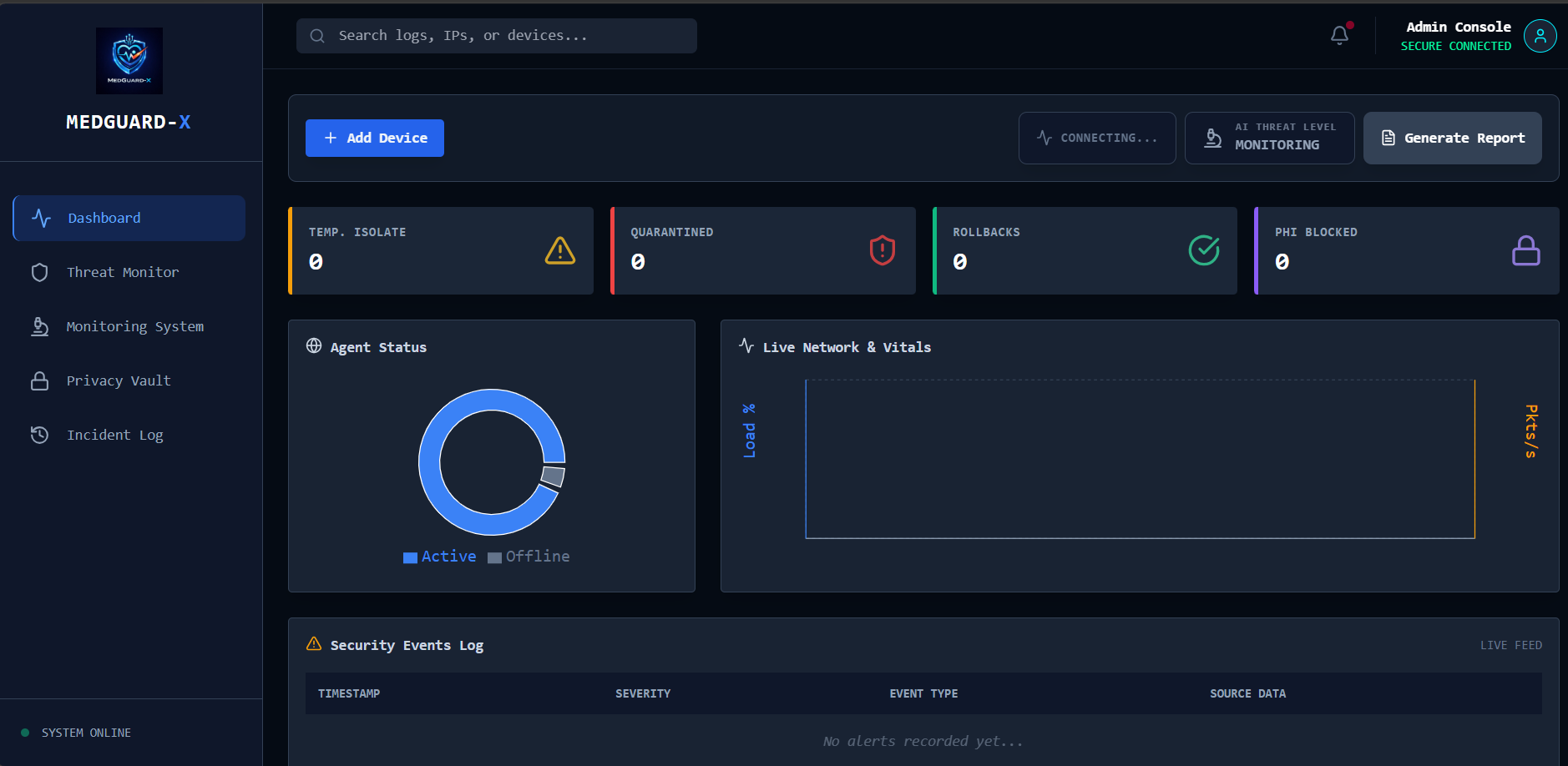Open the notification bell alerts
Viewport: 1568px width, 766px height.
[1339, 35]
